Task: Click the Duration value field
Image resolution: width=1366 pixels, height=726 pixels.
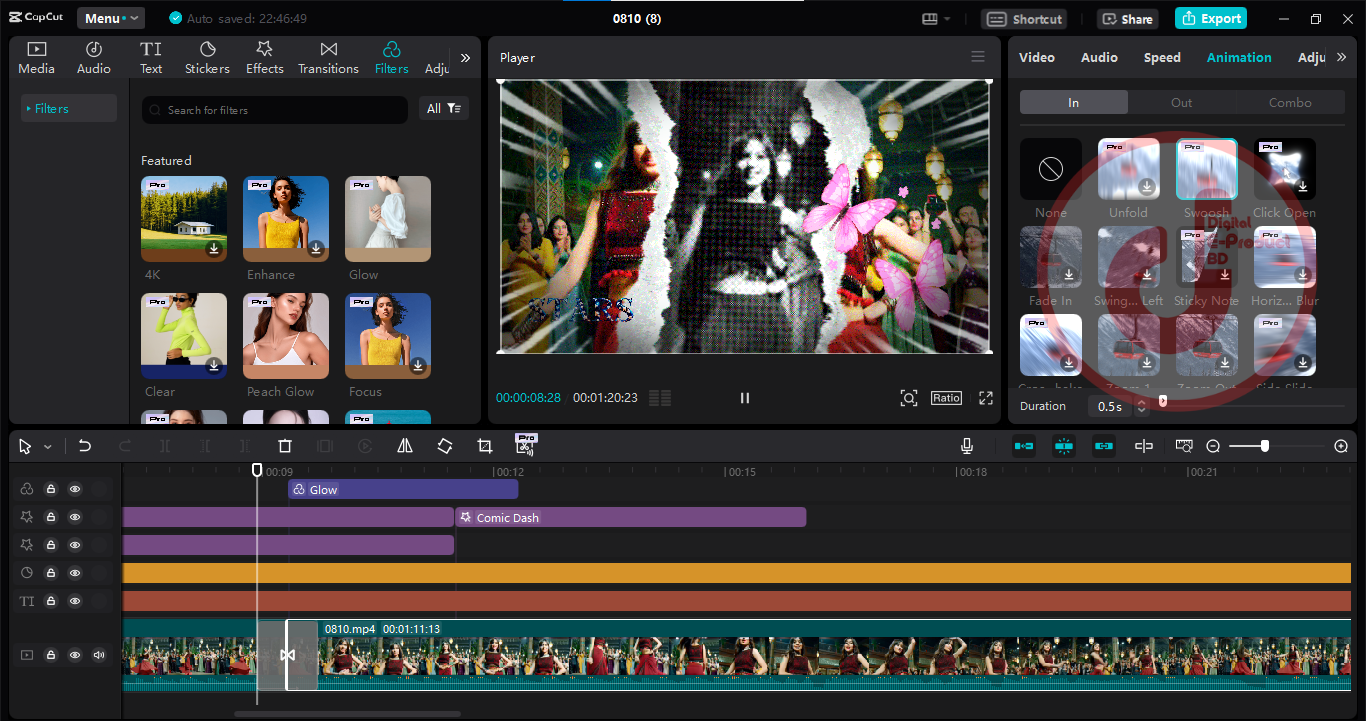Action: (1110, 407)
